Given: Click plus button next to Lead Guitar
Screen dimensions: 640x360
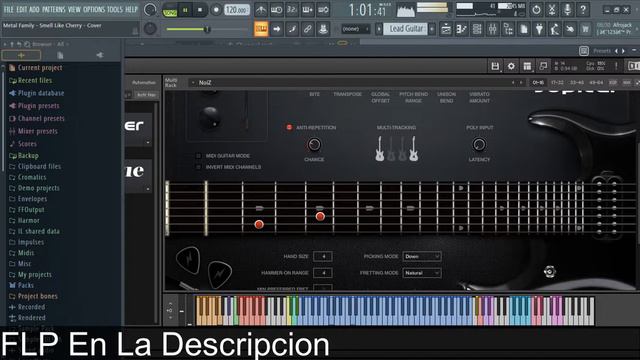Looking at the screenshot, I should point(432,29).
